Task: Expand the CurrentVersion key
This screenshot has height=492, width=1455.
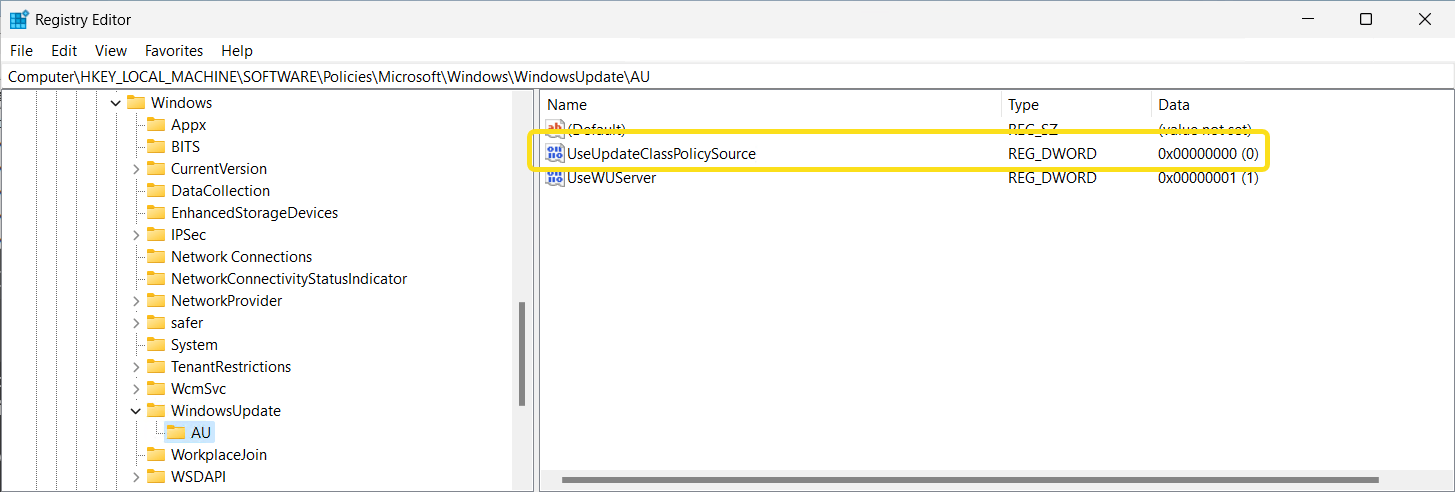Action: click(x=136, y=169)
